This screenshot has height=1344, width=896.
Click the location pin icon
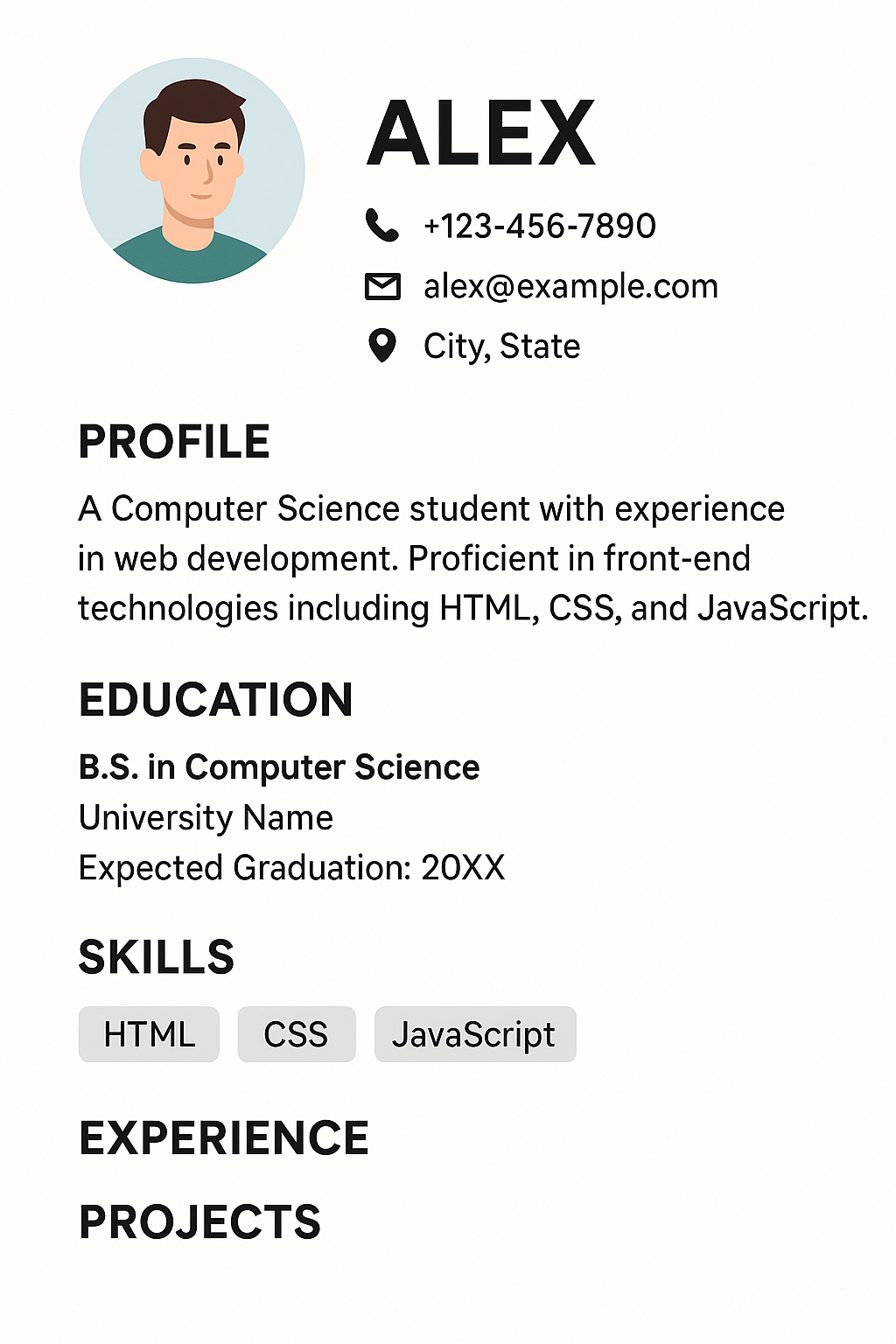(382, 346)
